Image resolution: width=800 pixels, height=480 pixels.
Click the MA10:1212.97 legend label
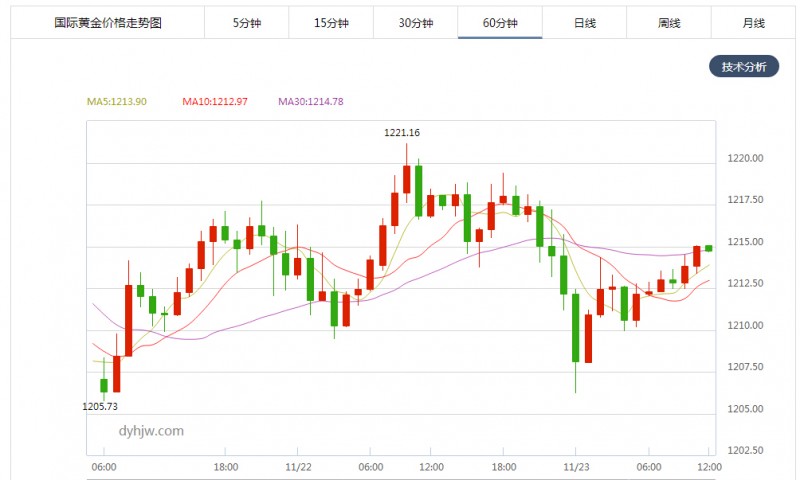[215, 101]
